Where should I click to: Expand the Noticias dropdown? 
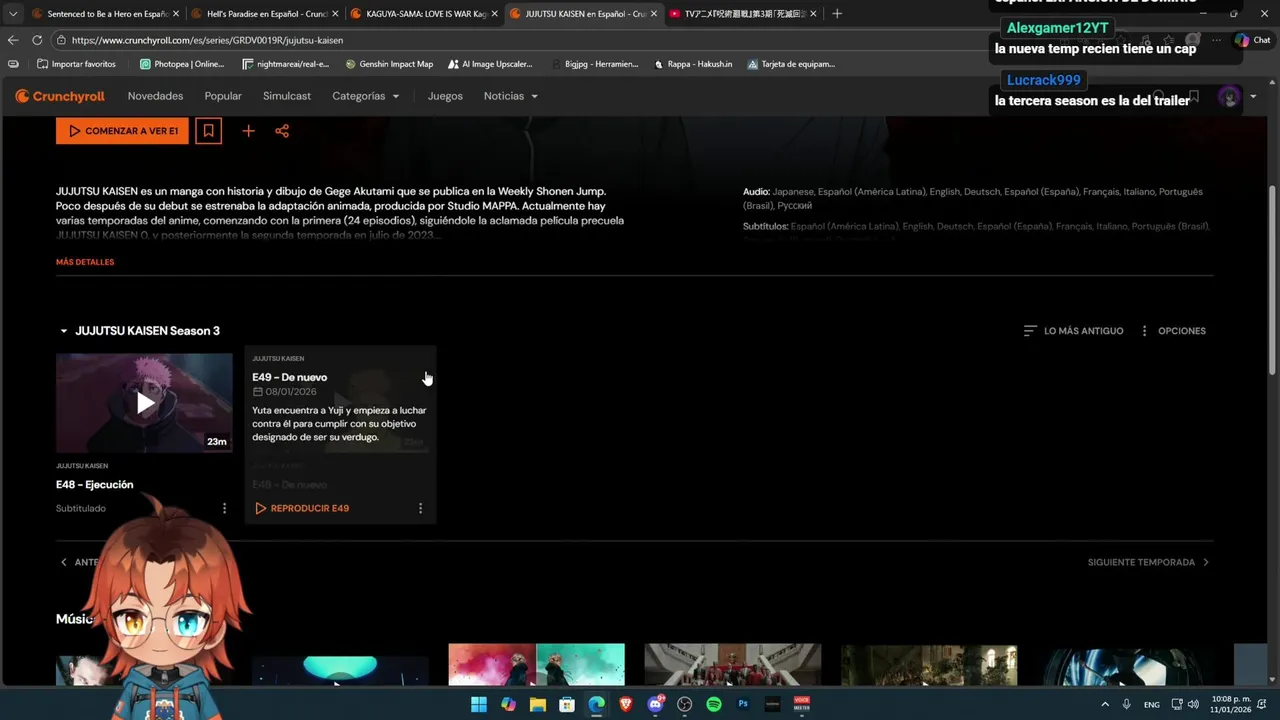511,96
